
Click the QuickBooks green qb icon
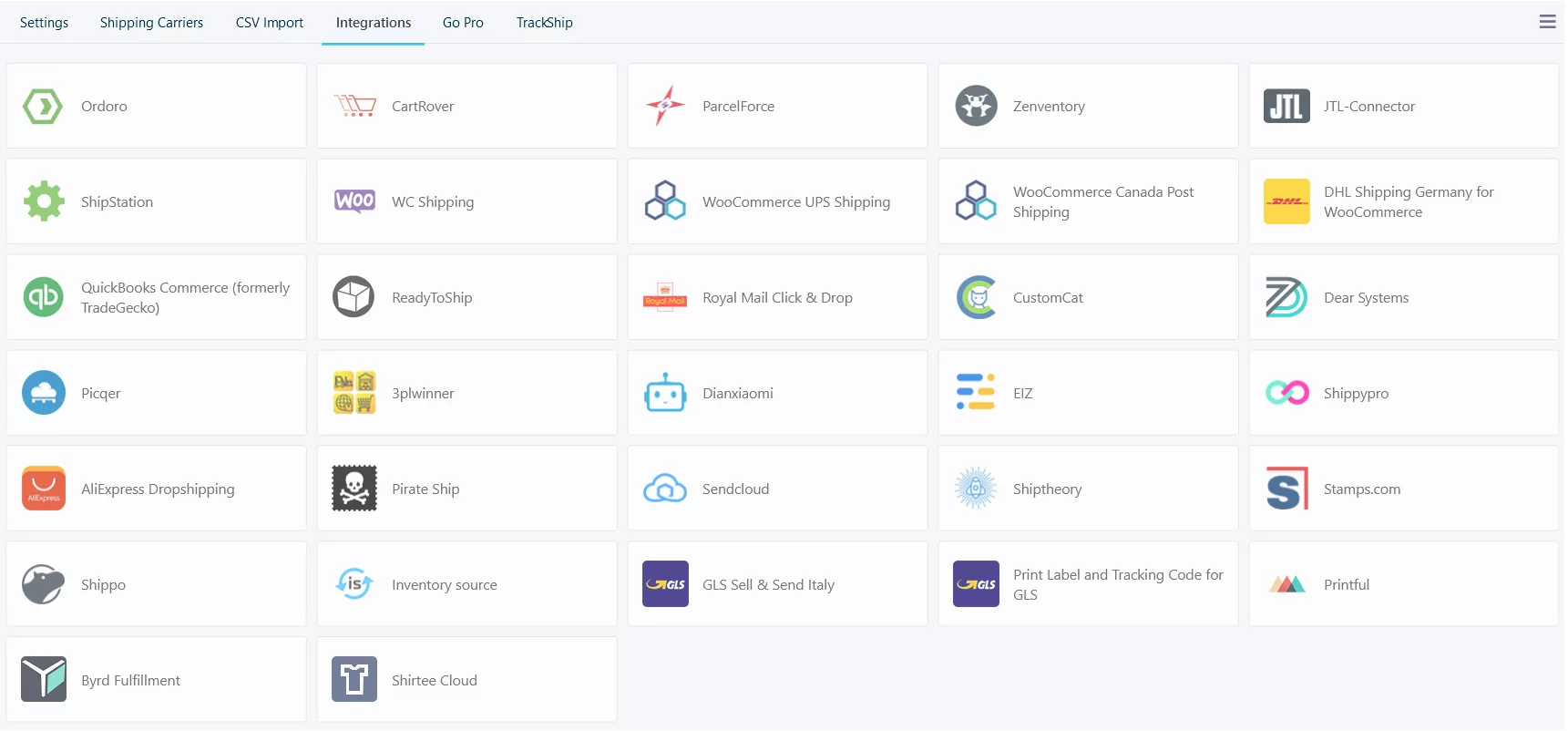pos(44,297)
